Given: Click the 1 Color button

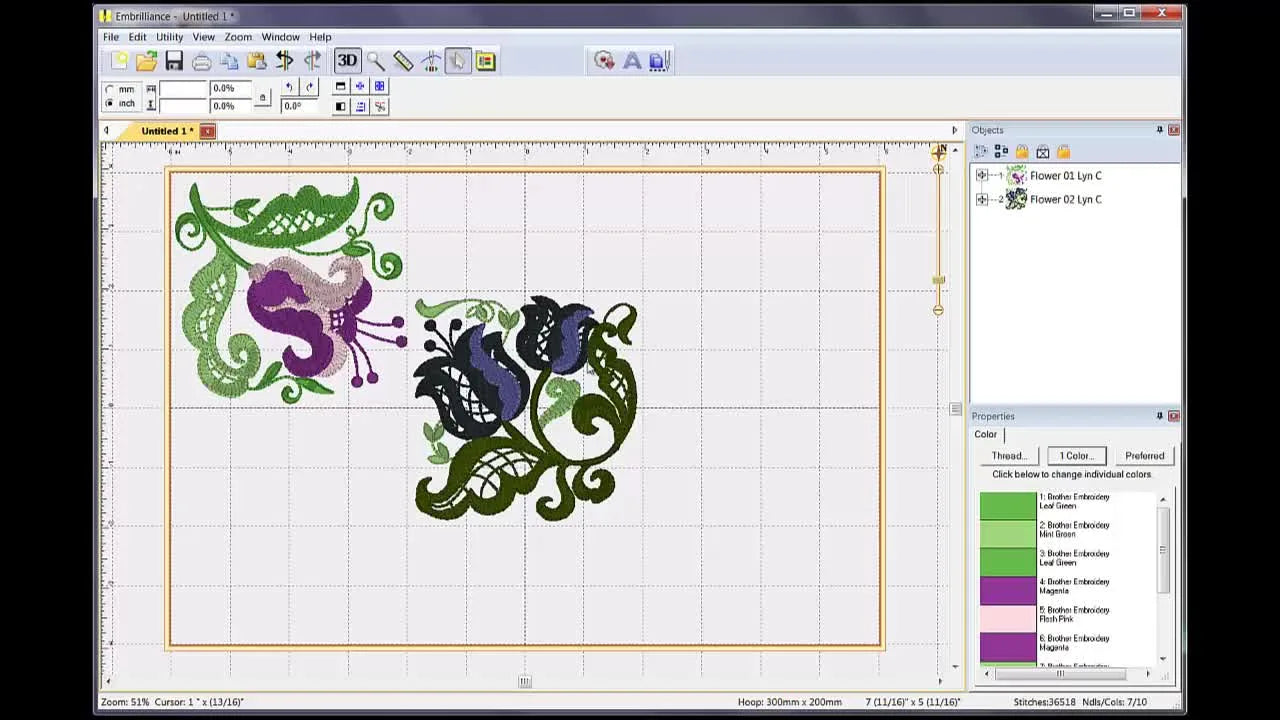Looking at the screenshot, I should pos(1076,455).
